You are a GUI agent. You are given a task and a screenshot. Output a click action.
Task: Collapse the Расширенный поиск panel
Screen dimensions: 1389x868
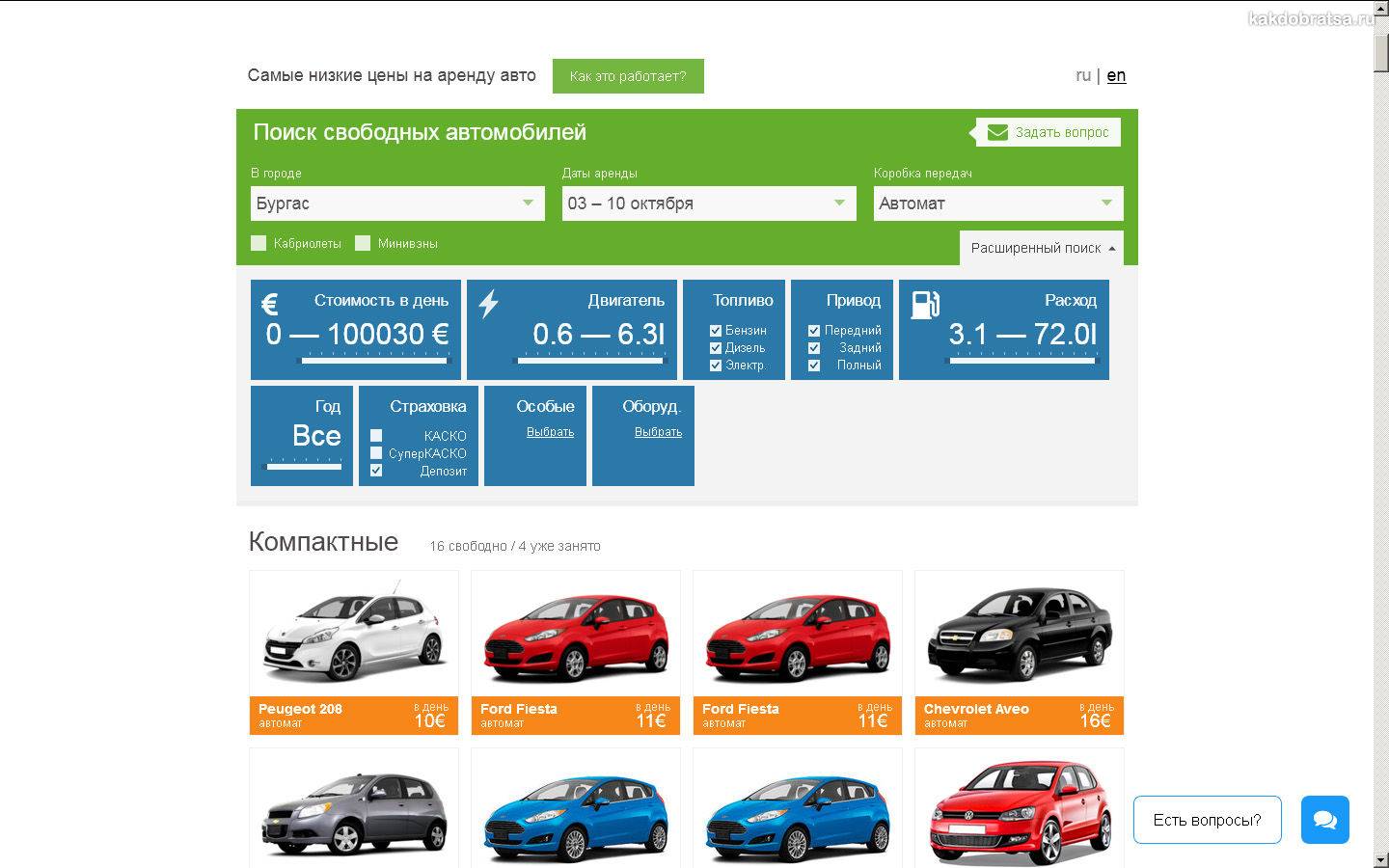click(x=1042, y=248)
